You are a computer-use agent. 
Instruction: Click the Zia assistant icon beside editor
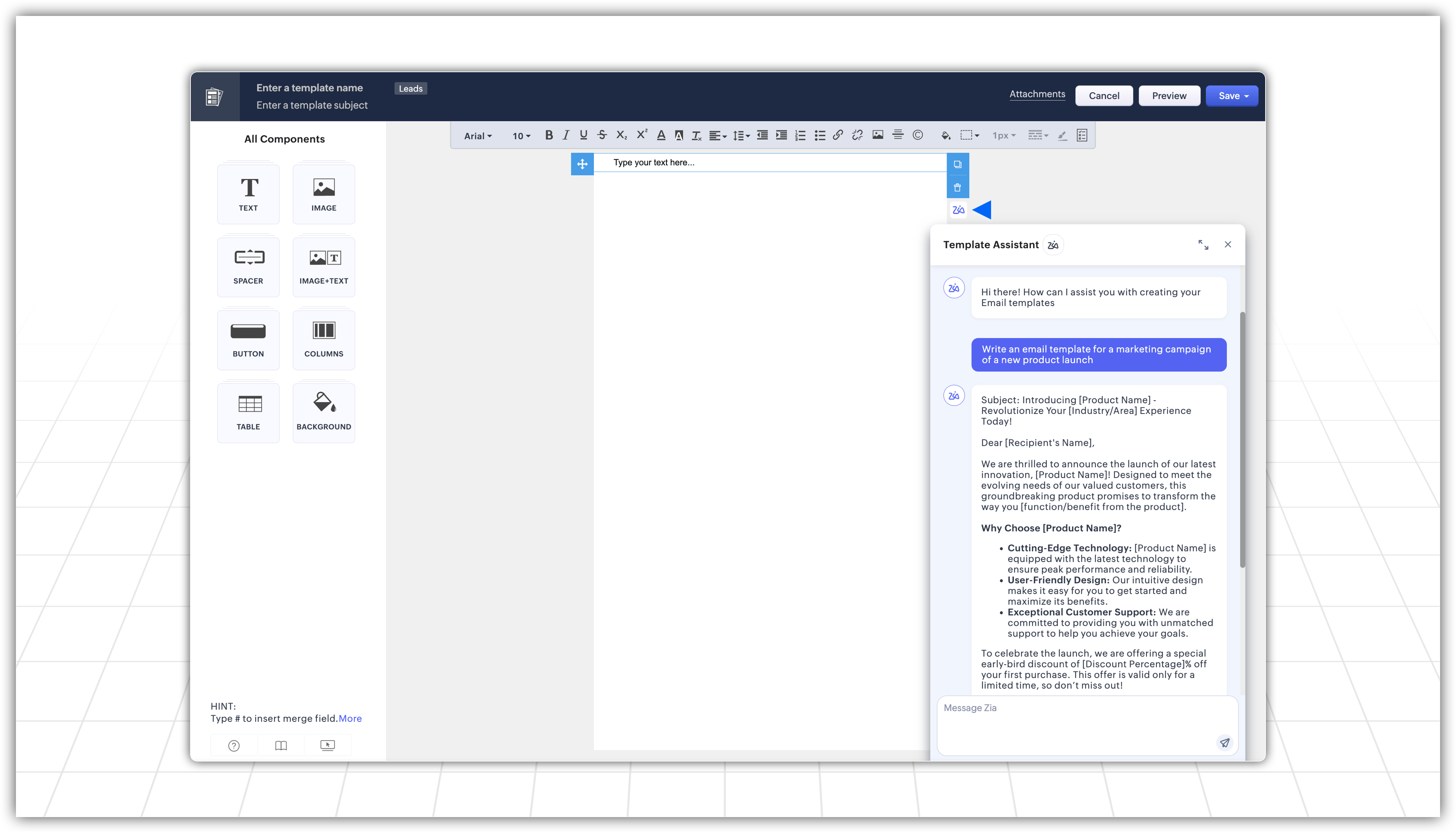click(958, 210)
